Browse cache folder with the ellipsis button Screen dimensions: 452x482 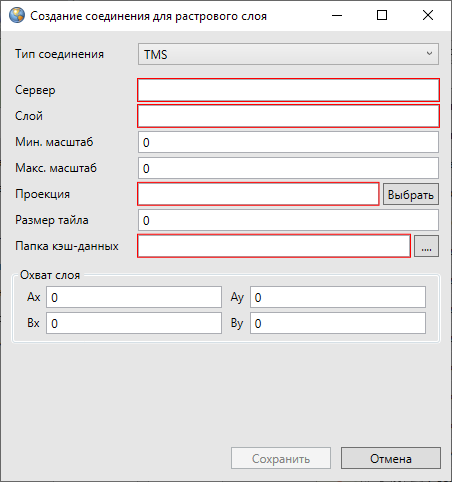click(426, 246)
